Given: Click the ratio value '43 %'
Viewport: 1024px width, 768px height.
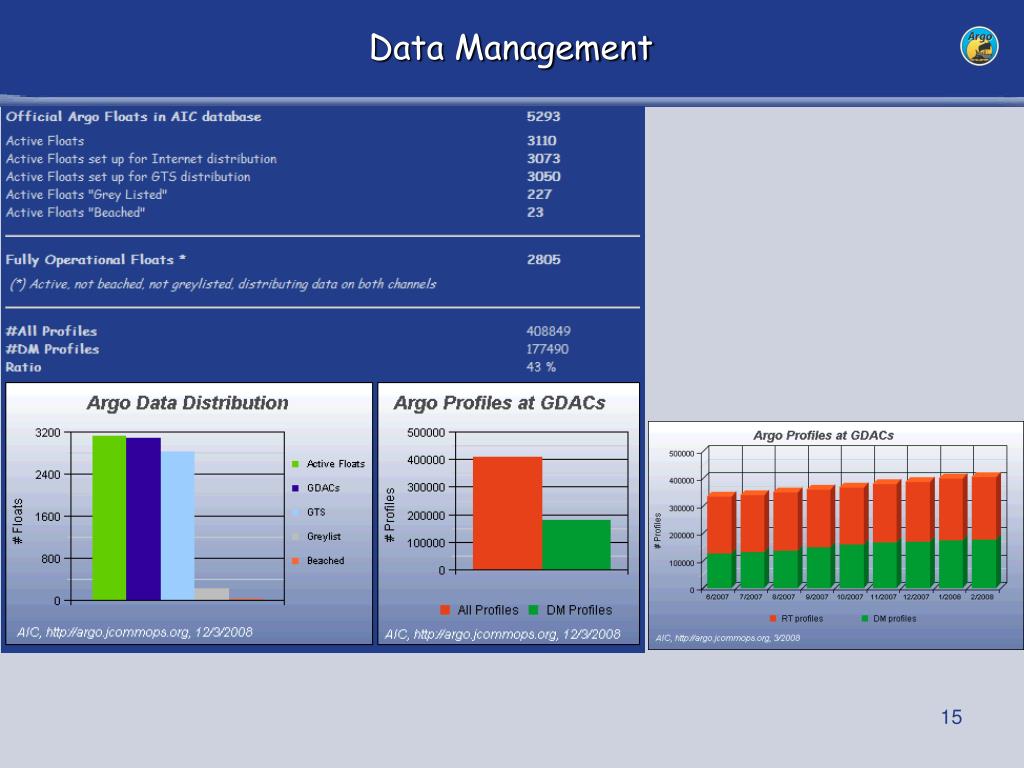Looking at the screenshot, I should pyautogui.click(x=541, y=367).
